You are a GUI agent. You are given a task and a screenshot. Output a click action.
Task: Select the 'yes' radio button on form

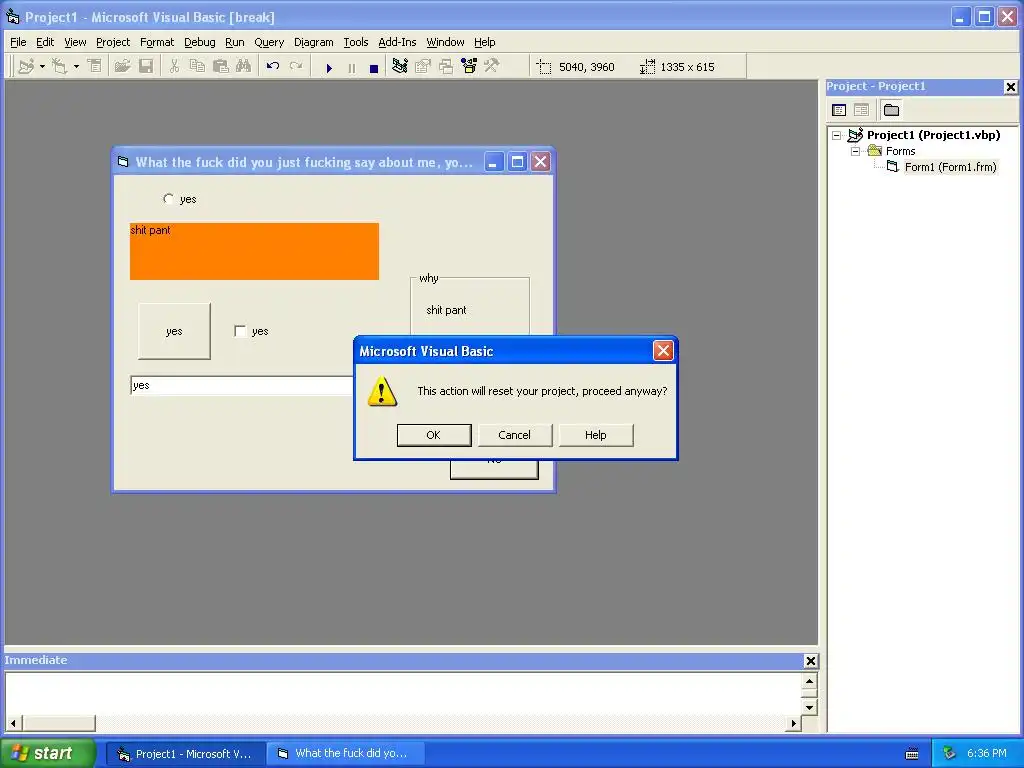[168, 199]
